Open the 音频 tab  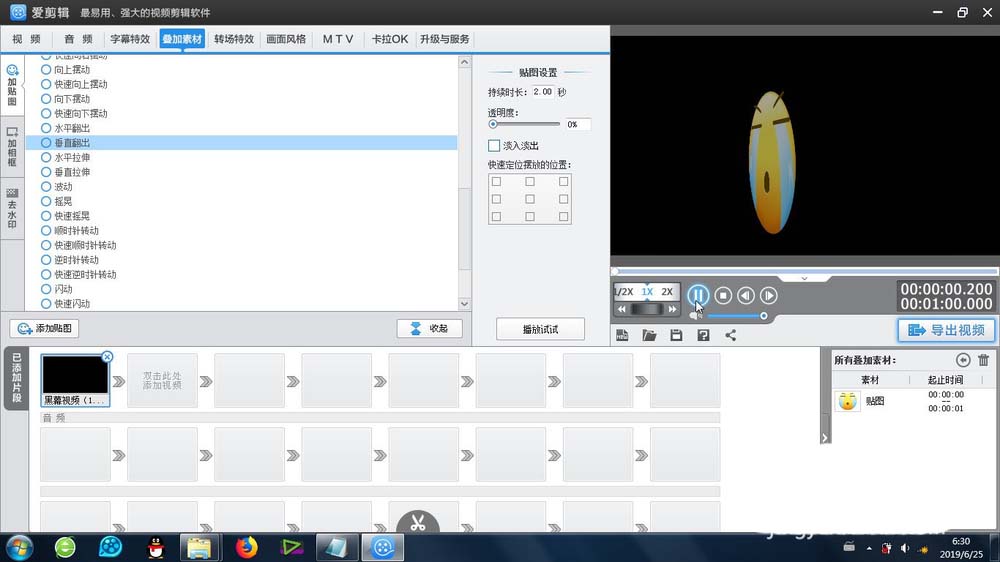pos(78,39)
